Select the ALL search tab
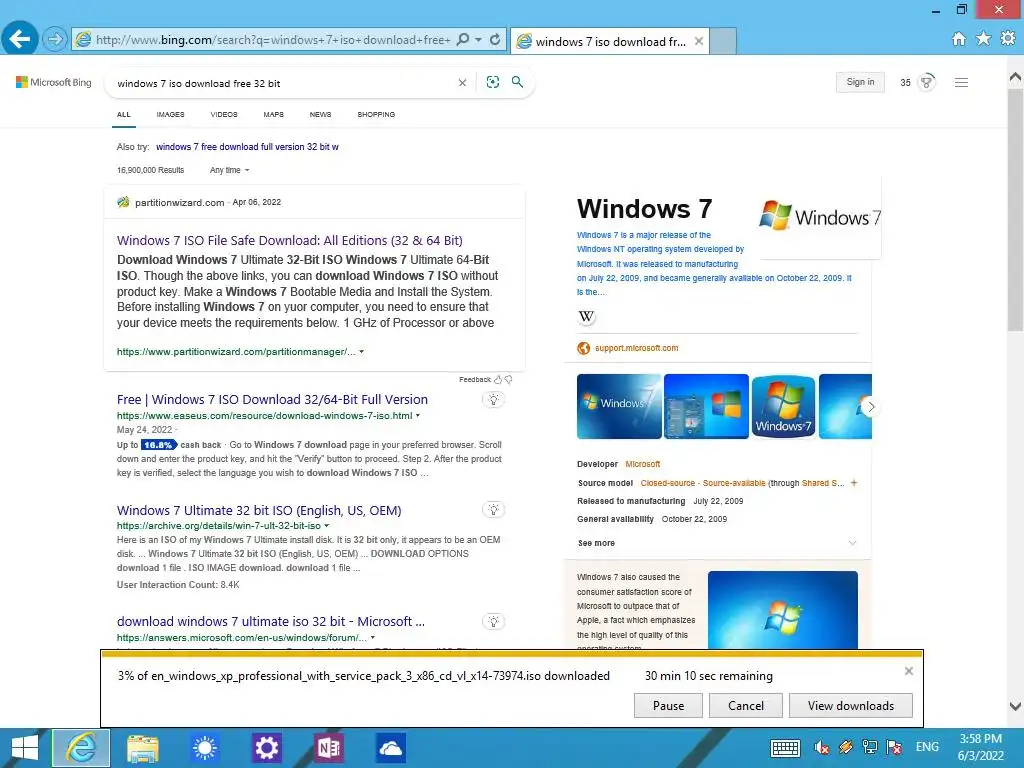The height and width of the screenshot is (768, 1024). pyautogui.click(x=123, y=114)
